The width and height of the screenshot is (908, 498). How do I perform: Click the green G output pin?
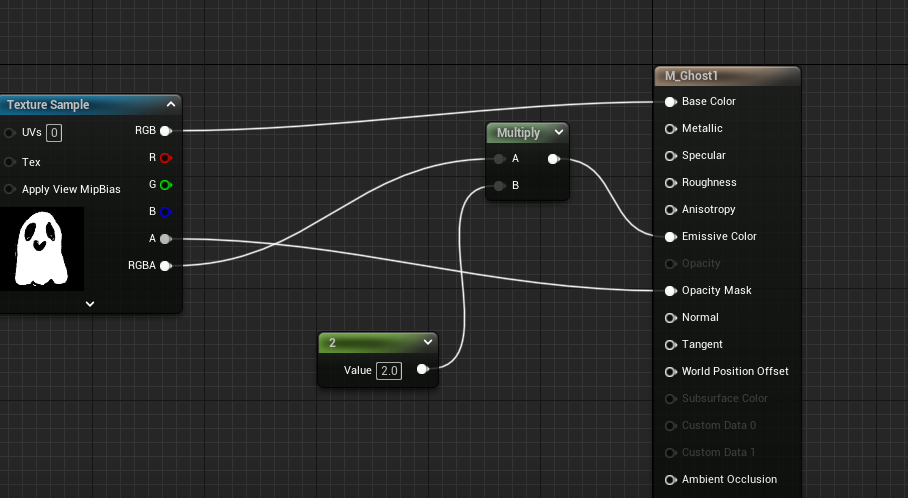165,185
